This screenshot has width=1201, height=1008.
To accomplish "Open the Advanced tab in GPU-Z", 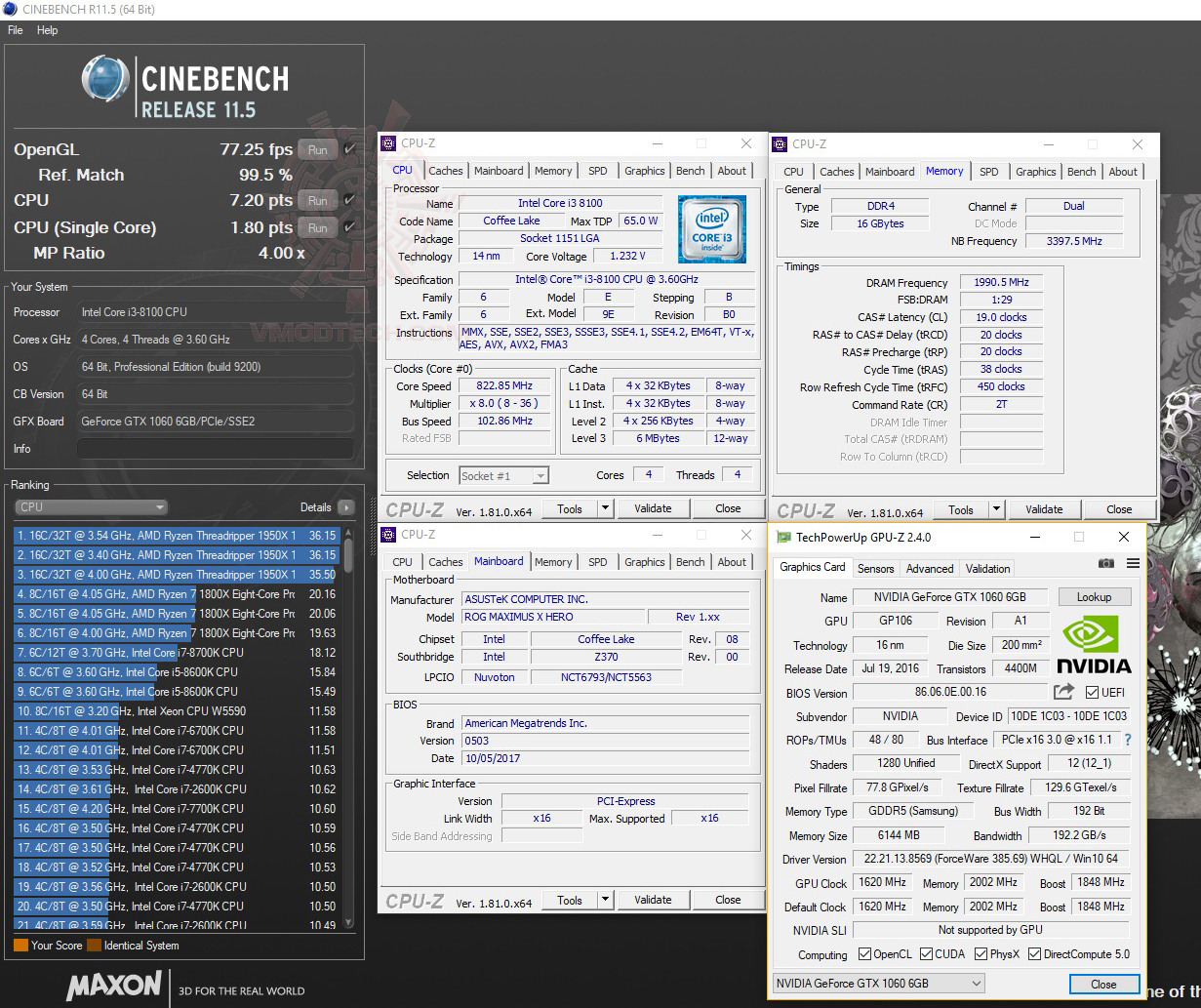I will (930, 569).
